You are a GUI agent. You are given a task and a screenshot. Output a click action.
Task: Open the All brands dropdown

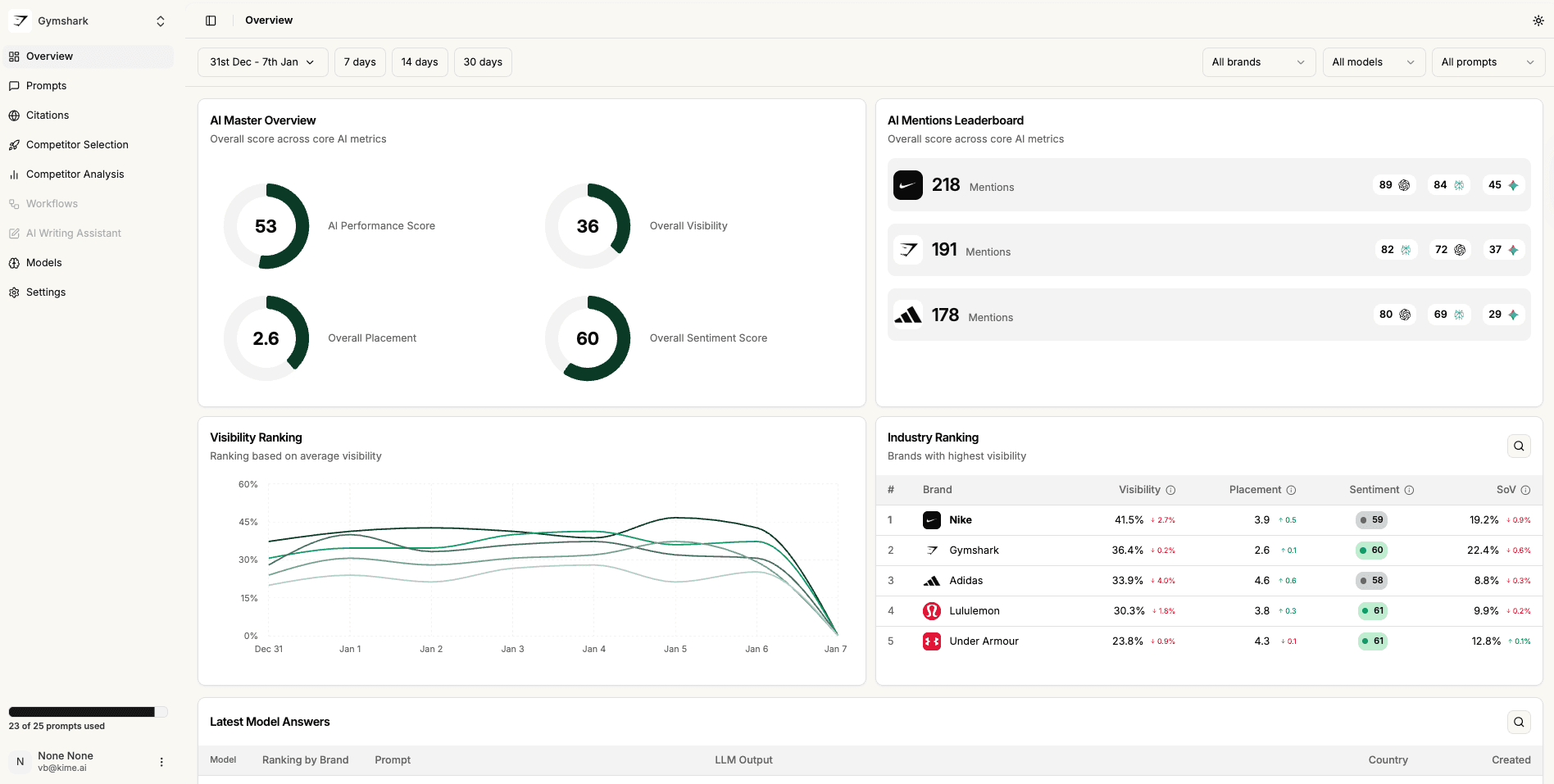coord(1258,61)
